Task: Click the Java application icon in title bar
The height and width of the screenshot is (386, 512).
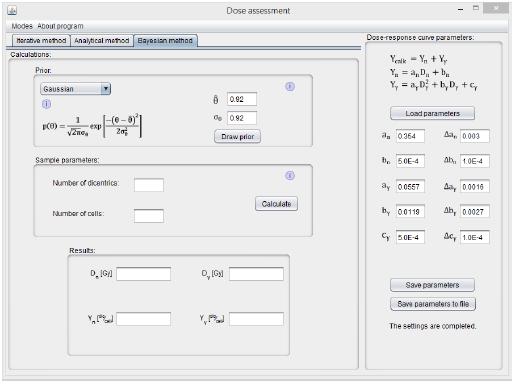Action: 12,11
